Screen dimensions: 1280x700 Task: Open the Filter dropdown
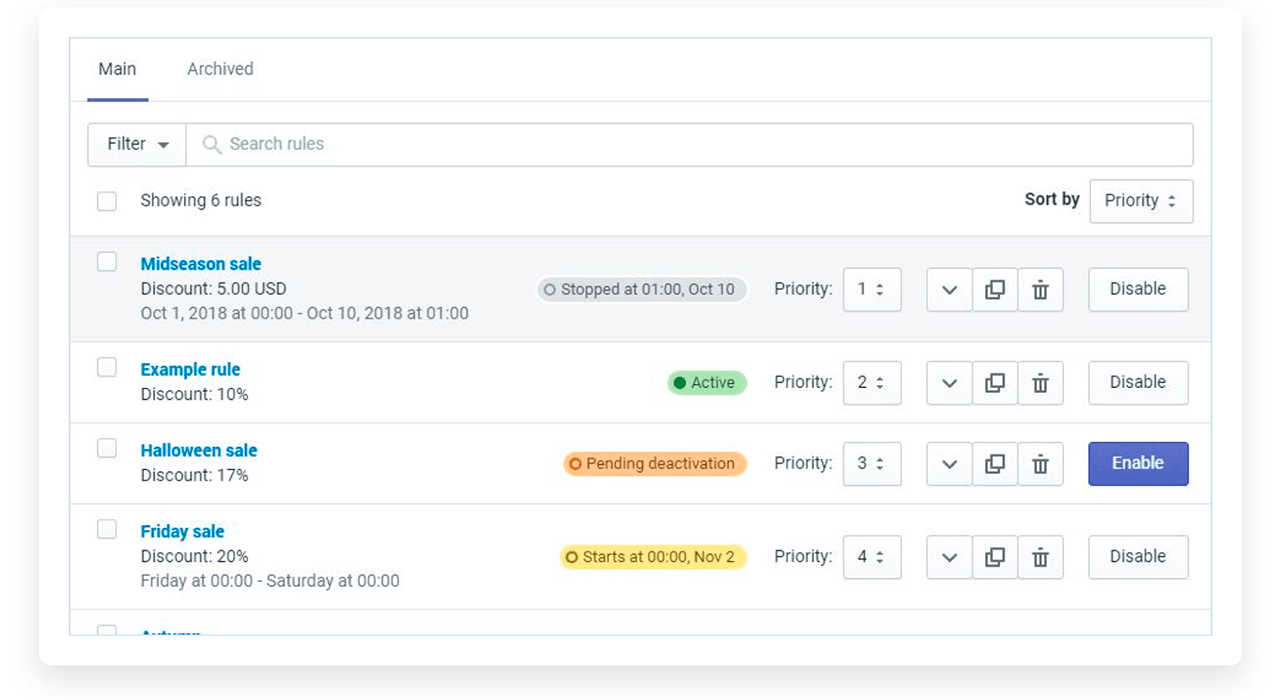tap(137, 144)
